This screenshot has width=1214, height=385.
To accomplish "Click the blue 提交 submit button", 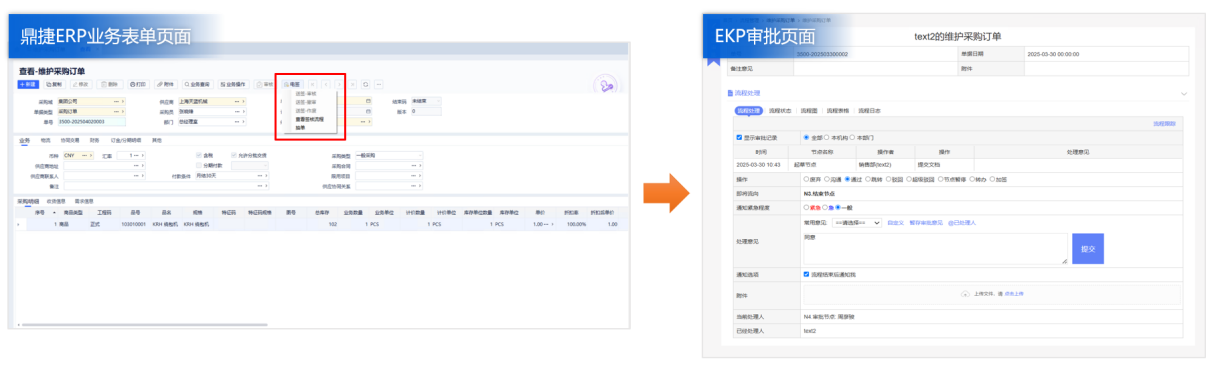I will (x=1088, y=249).
